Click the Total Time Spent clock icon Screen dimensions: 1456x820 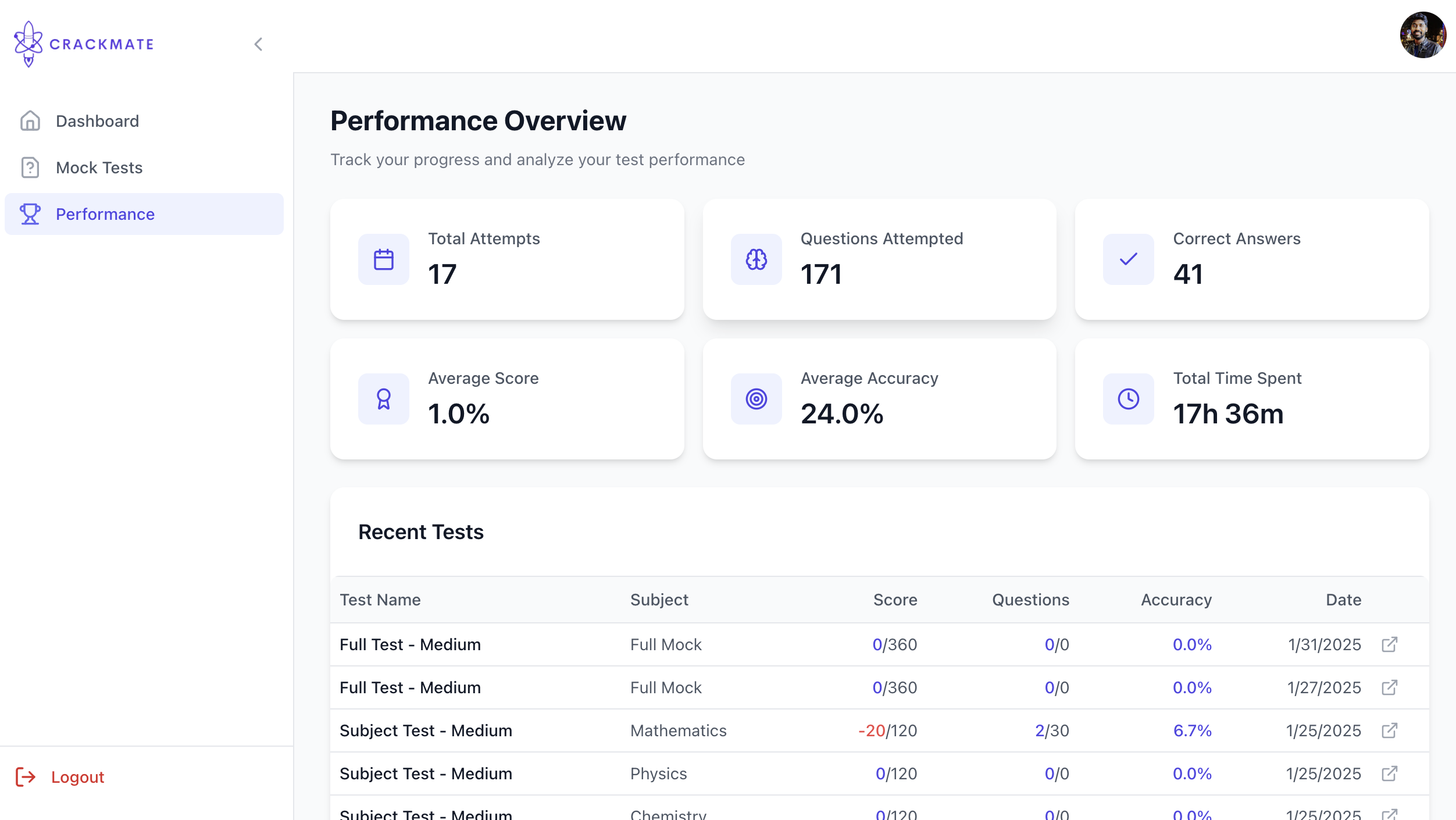[x=1128, y=399]
